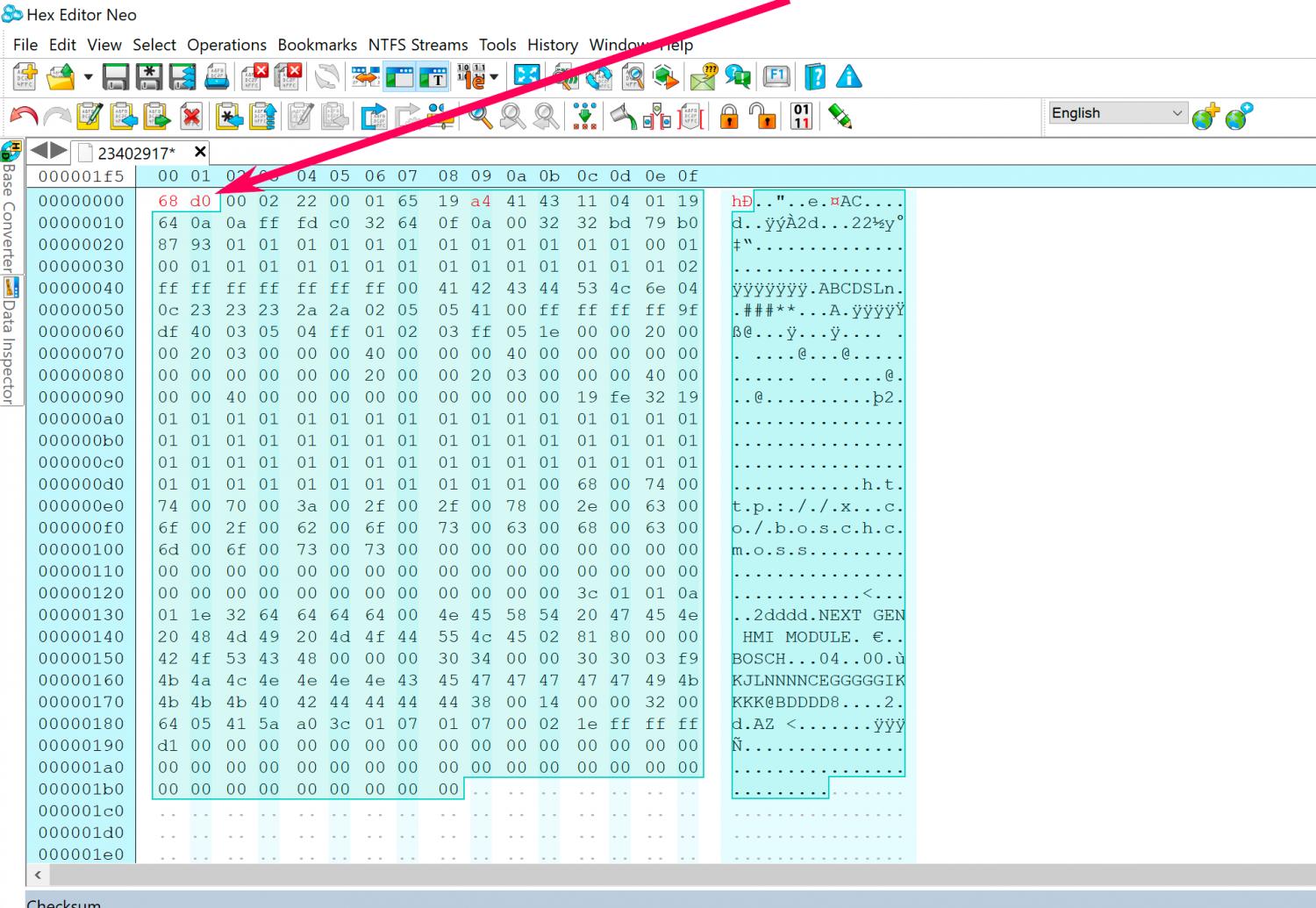Open the Base Converter side panel

coord(10,206)
